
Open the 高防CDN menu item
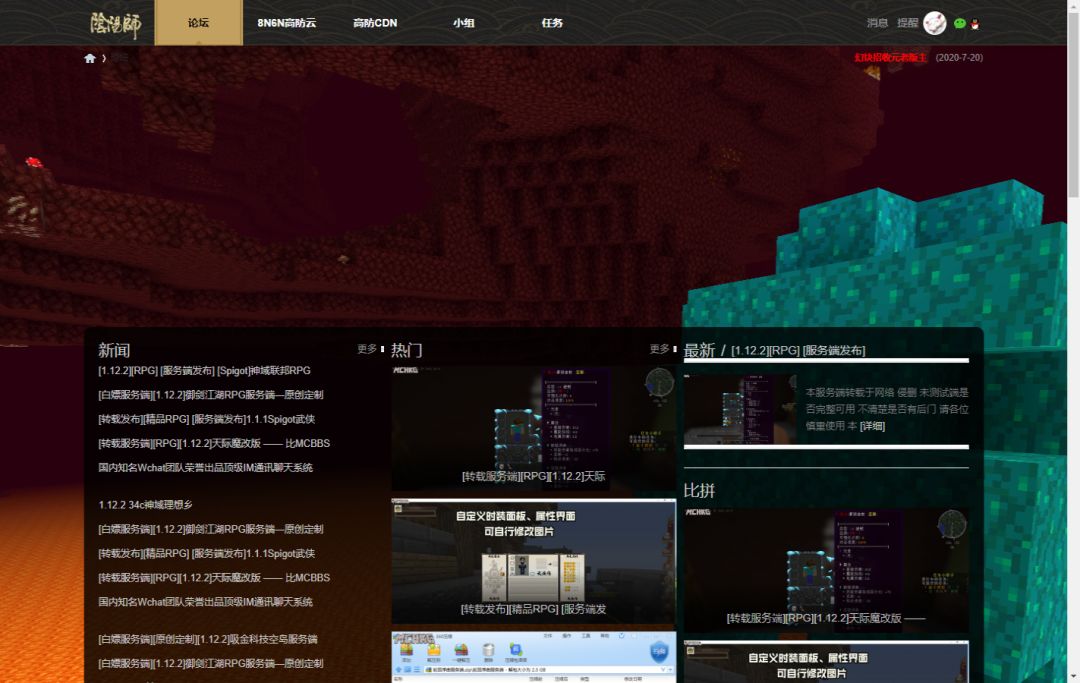click(375, 23)
